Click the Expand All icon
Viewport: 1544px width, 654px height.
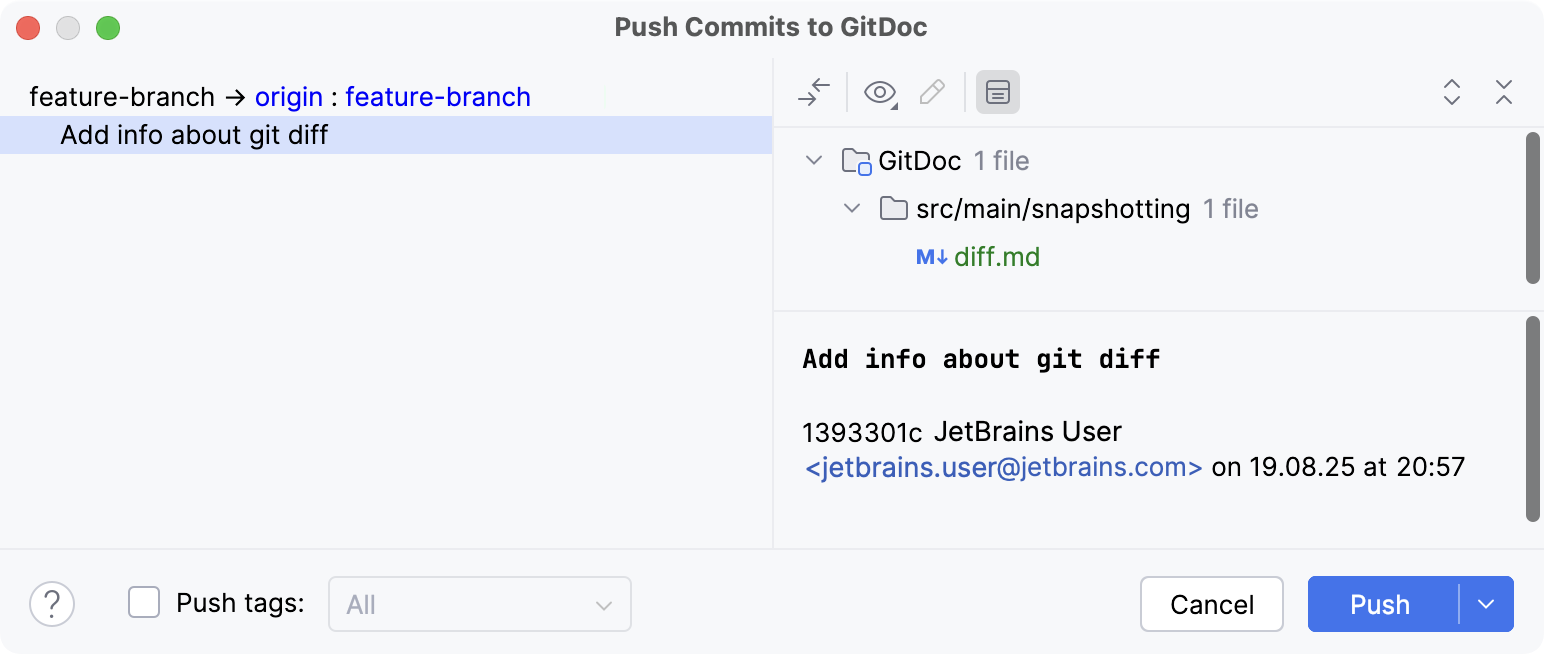1451,92
